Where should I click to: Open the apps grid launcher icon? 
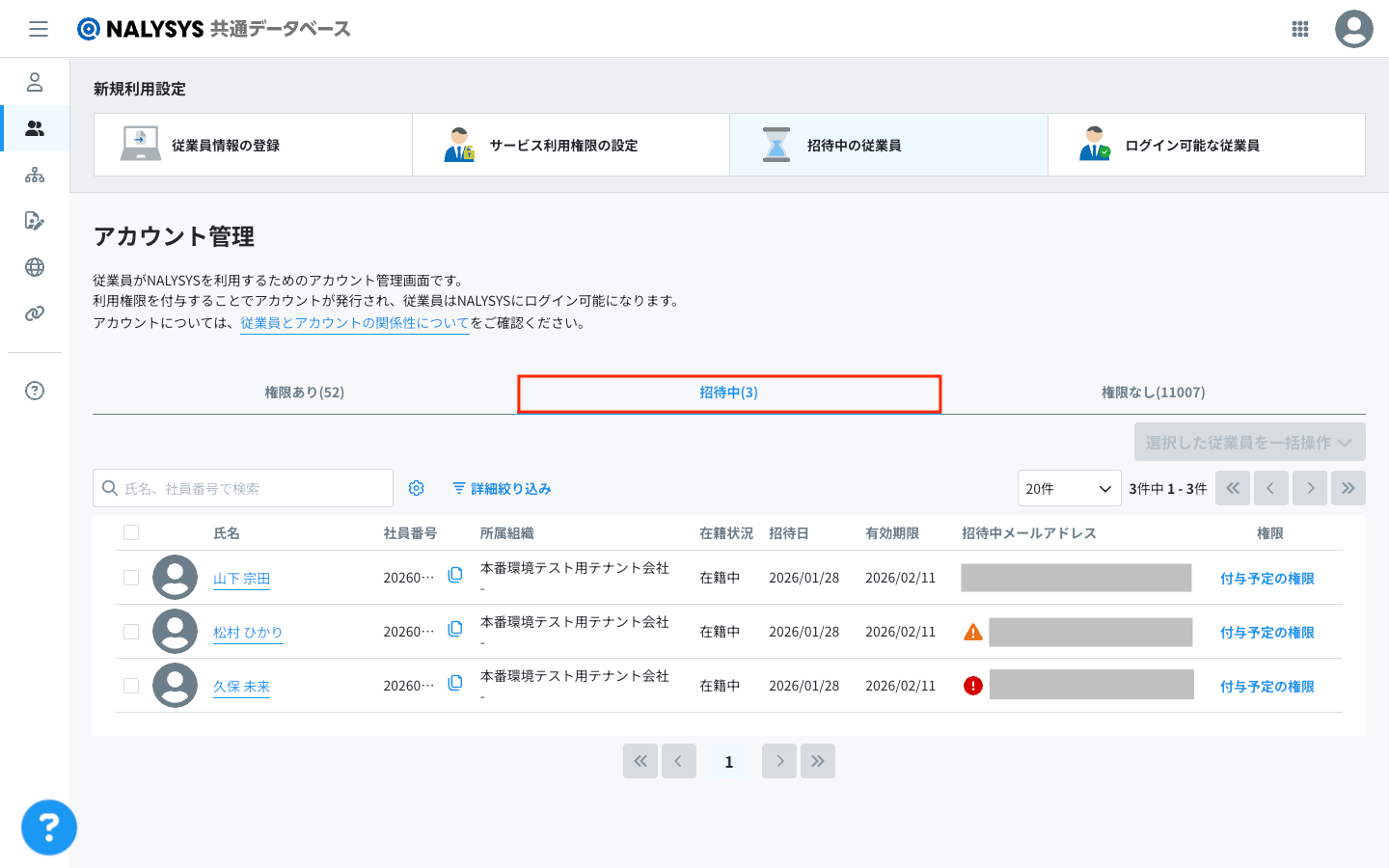1299,29
